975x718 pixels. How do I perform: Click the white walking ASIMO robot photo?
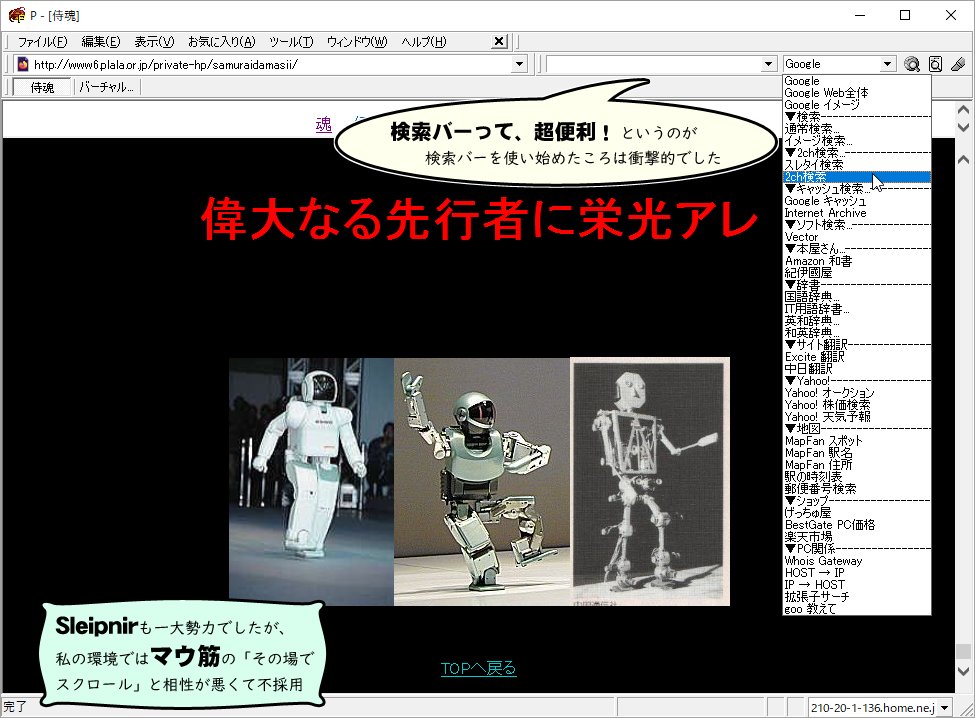[x=312, y=482]
